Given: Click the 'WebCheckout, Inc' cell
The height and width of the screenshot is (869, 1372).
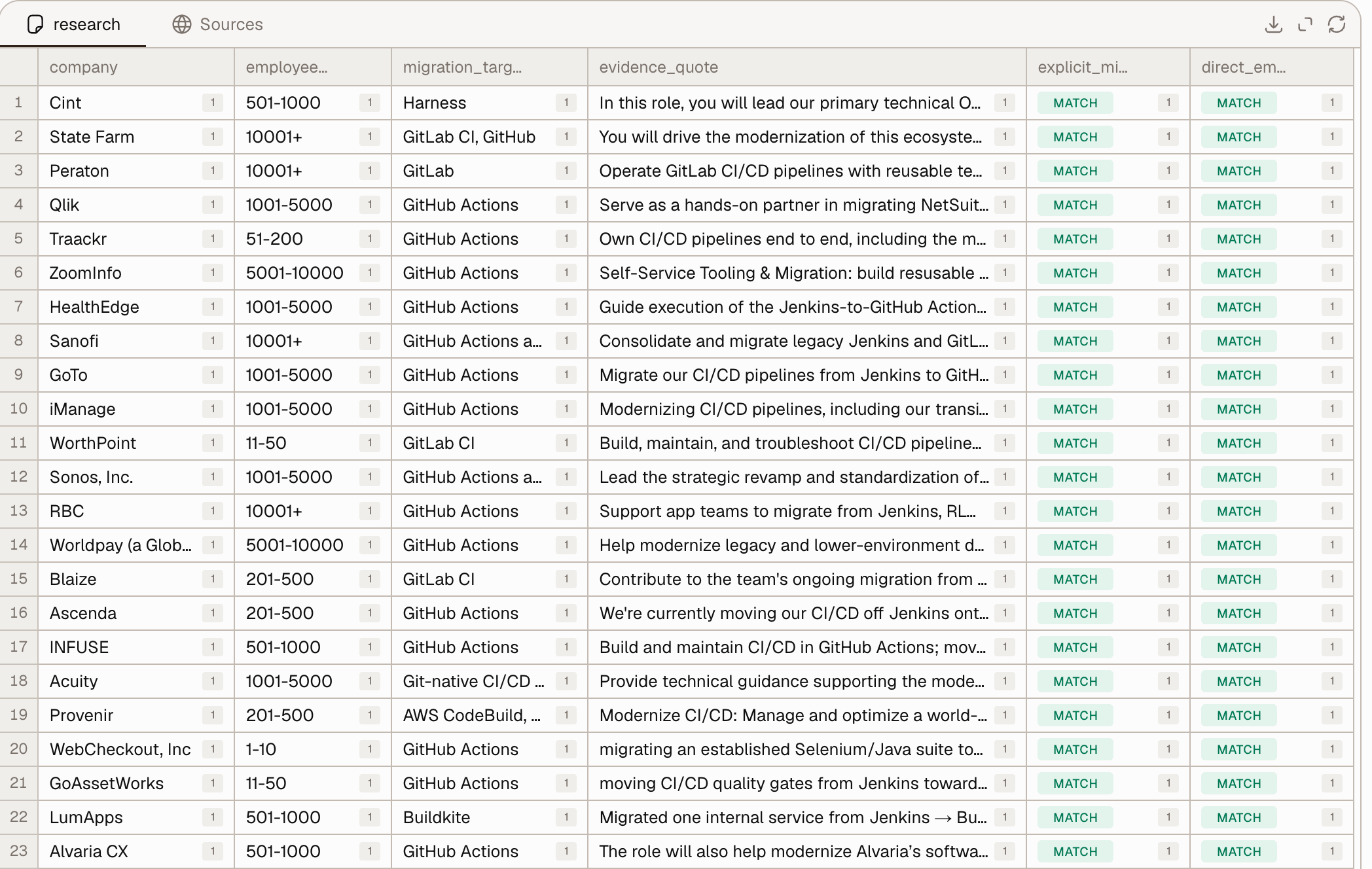Looking at the screenshot, I should 136,749.
